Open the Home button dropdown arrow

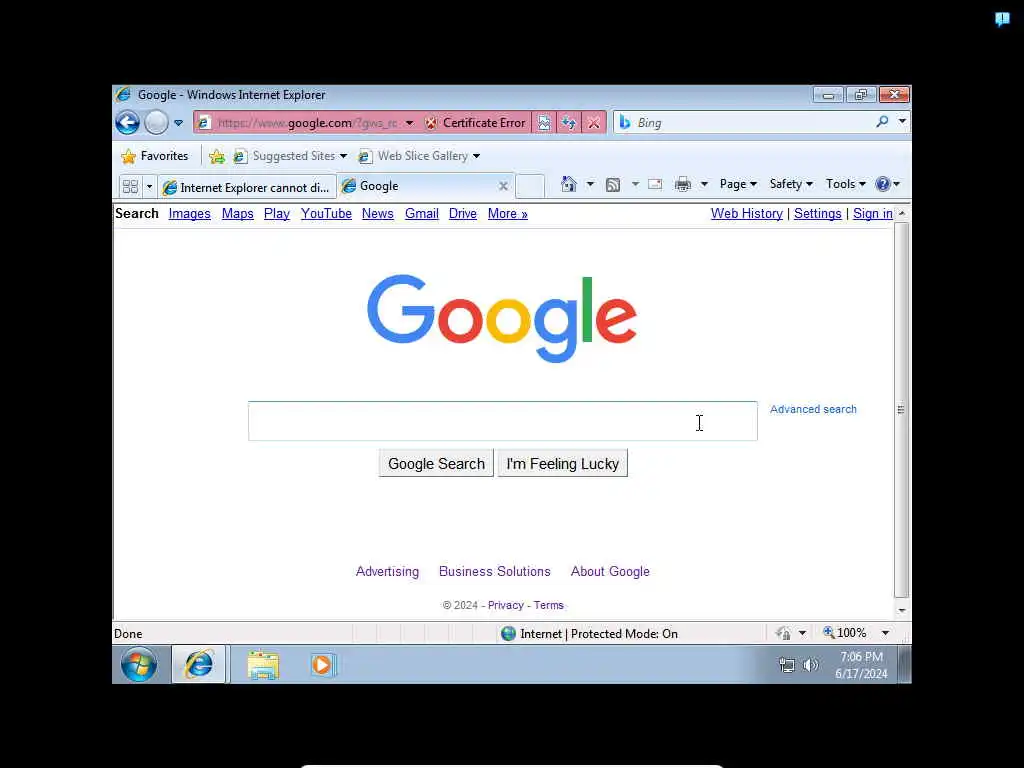590,184
